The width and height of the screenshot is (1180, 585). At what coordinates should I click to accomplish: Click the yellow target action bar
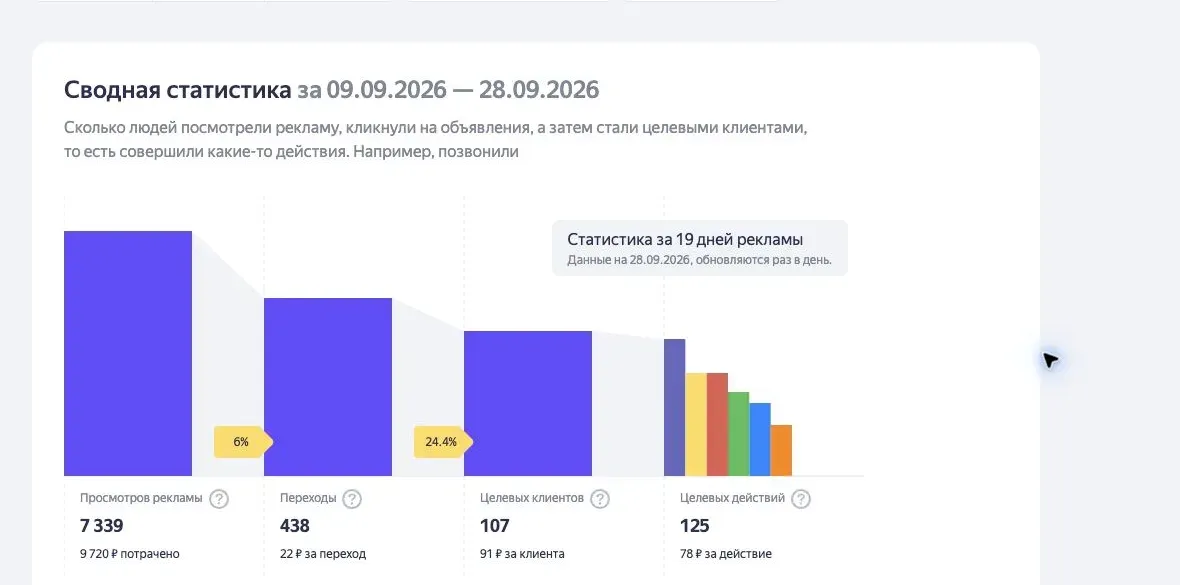696,425
